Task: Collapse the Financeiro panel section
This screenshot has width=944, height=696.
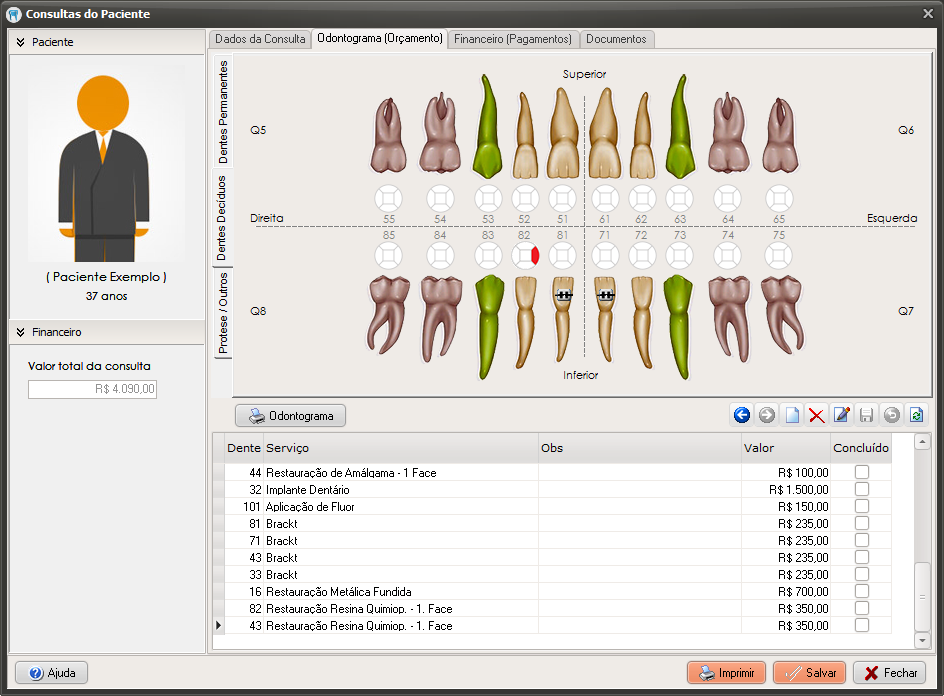Action: (20, 332)
